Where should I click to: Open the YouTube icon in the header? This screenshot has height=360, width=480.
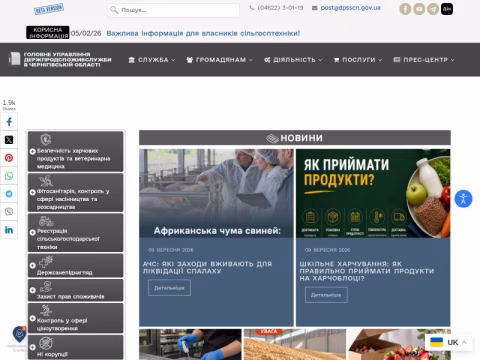click(x=419, y=9)
